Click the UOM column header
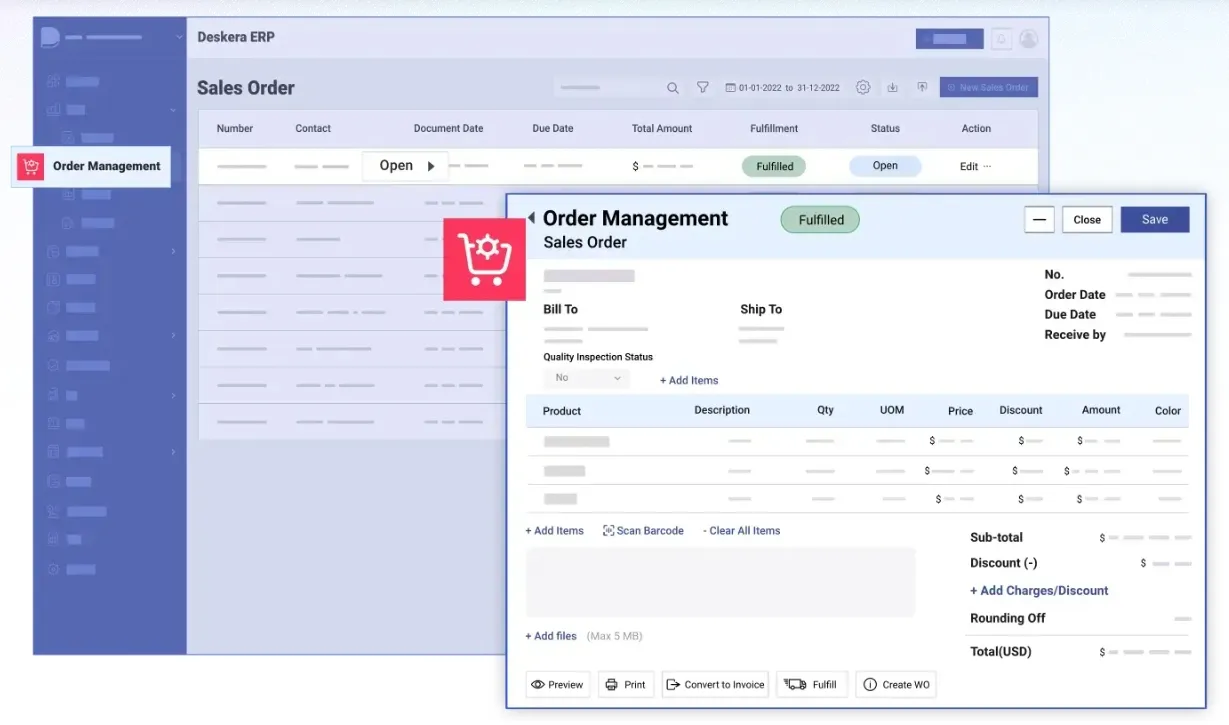The width and height of the screenshot is (1229, 725). [x=892, y=410]
